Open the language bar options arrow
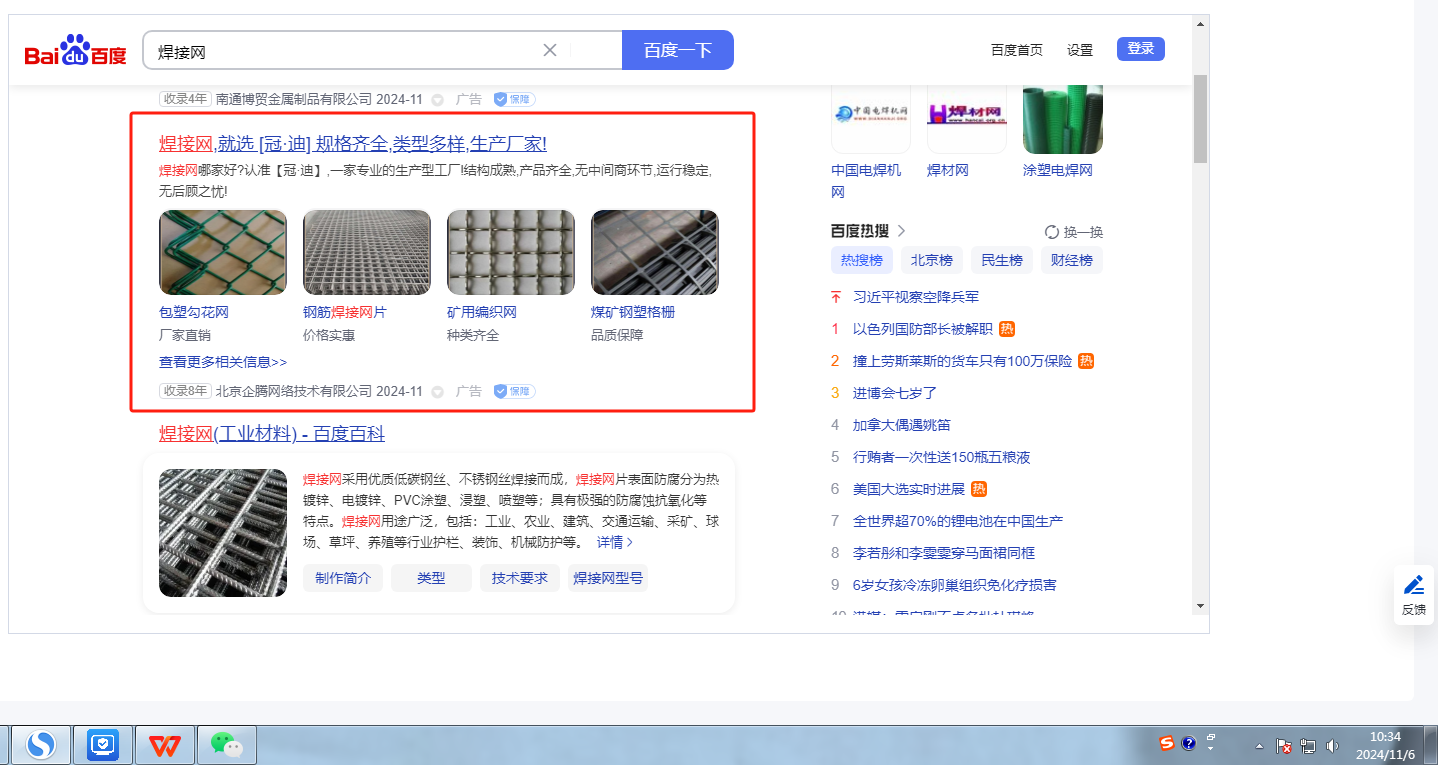Viewport: 1438px width, 765px height. pos(1211,747)
